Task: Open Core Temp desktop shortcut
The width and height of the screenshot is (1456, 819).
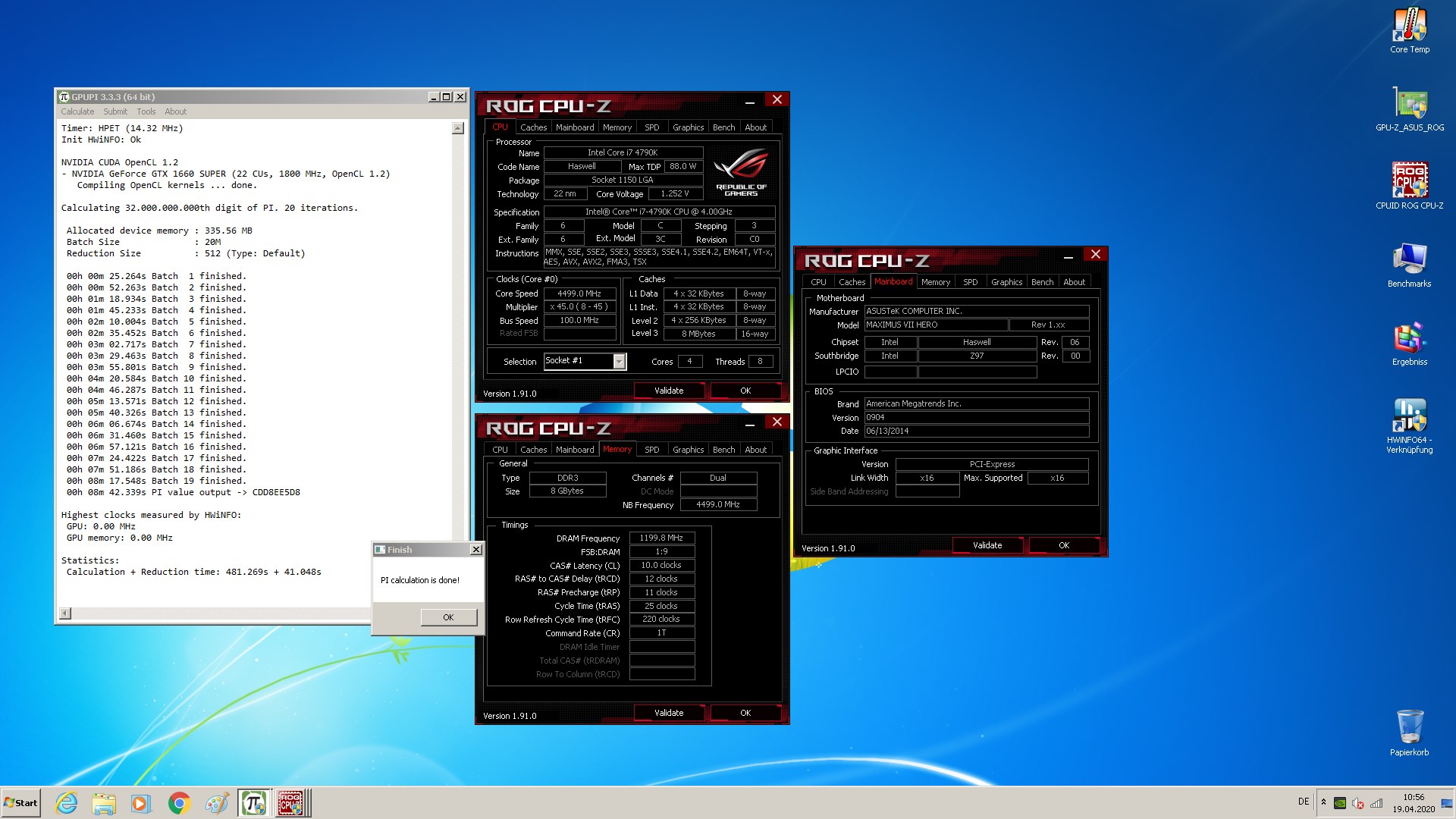Action: [x=1410, y=30]
